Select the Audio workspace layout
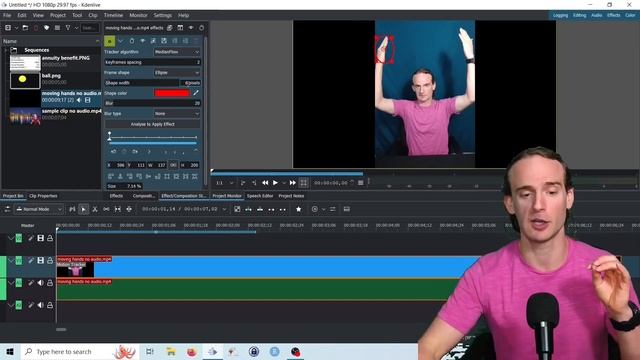Screen dimensions: 640x360 pos(597,15)
